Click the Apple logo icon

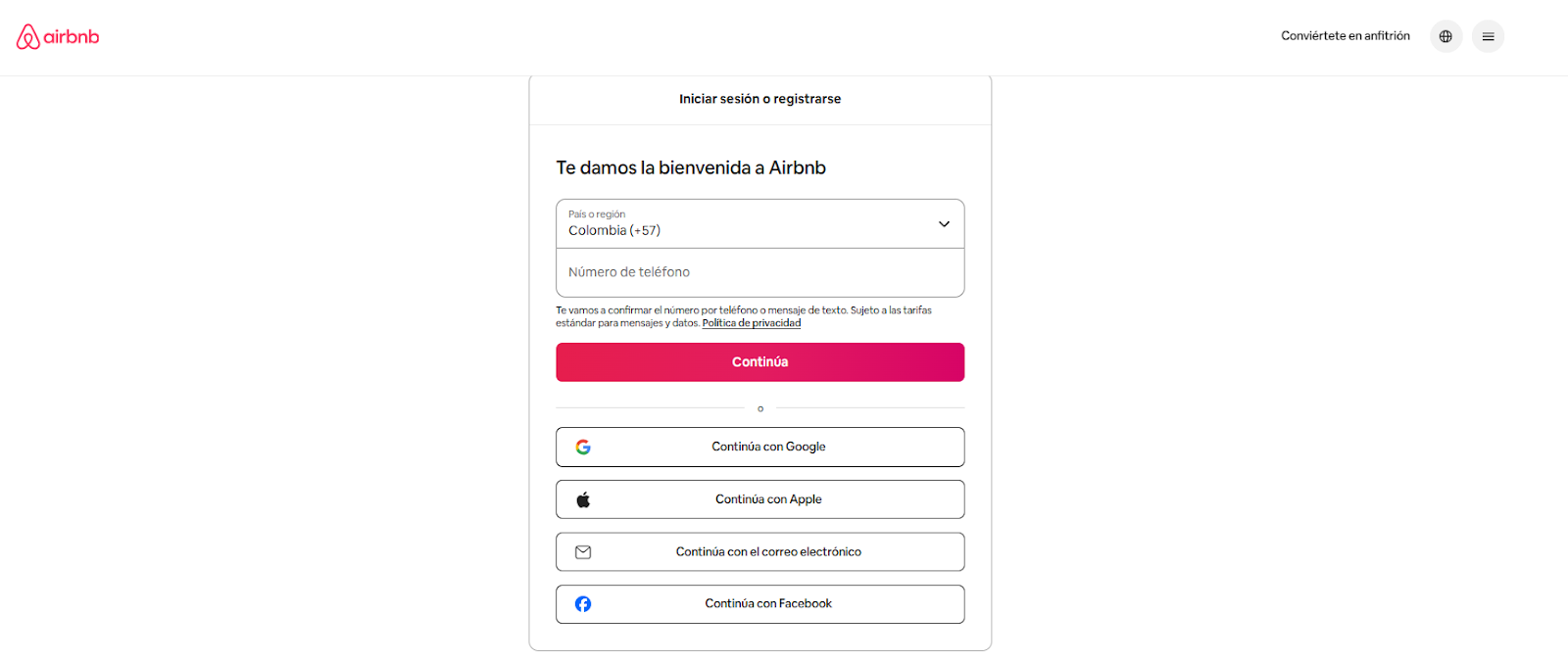pos(583,499)
